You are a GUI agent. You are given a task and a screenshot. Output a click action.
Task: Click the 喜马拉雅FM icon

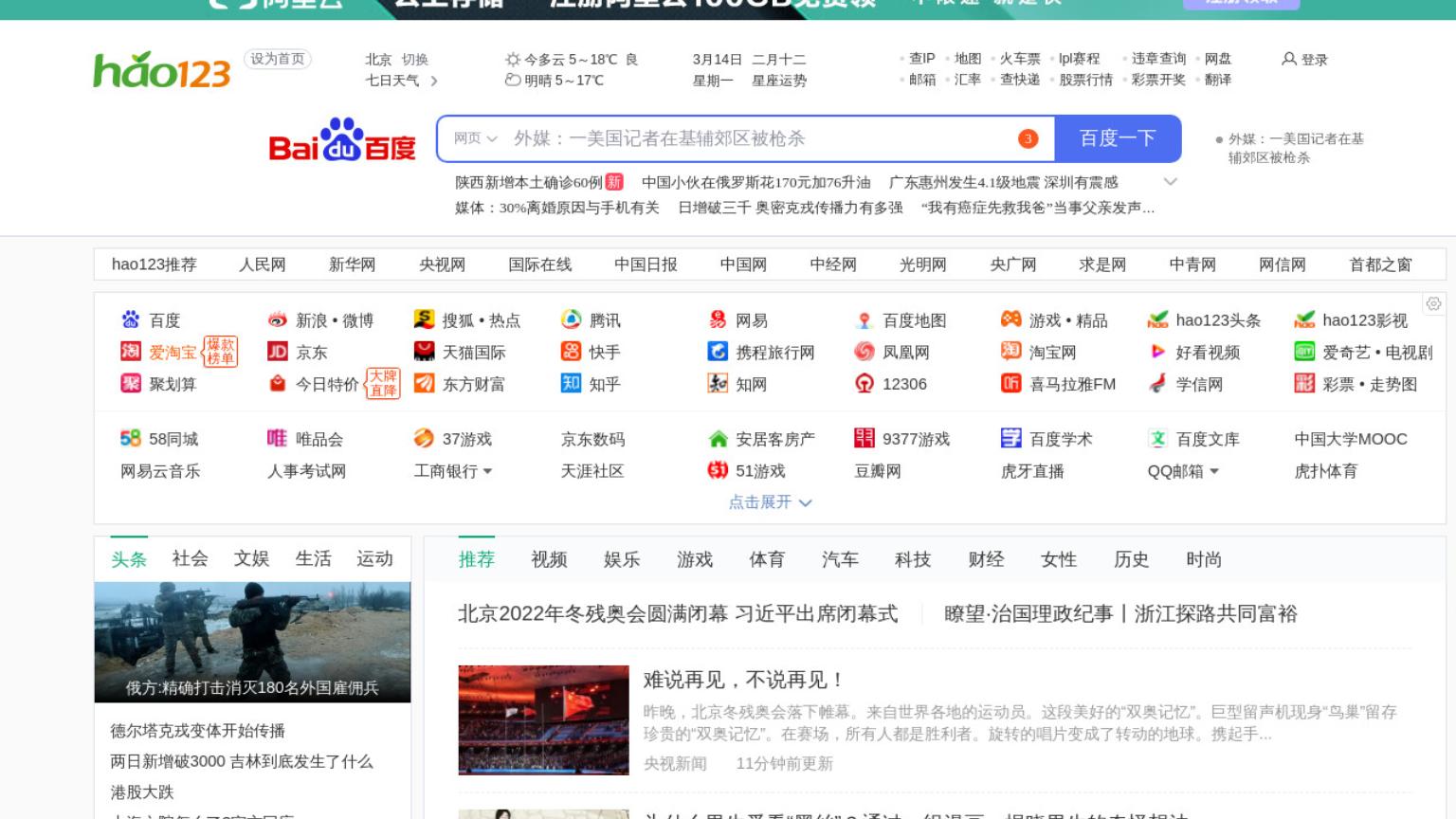pos(1010,383)
